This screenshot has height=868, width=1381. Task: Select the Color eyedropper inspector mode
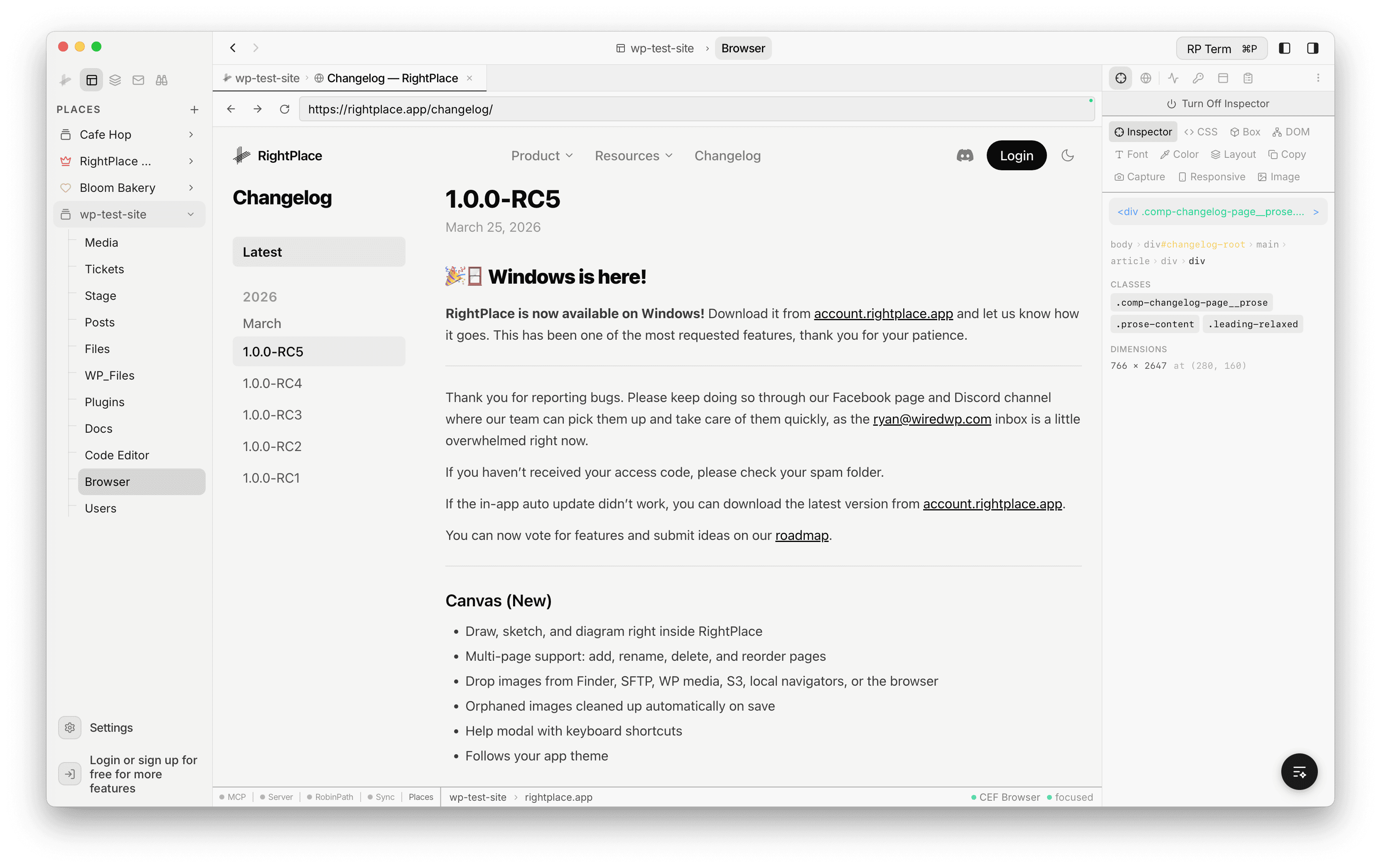pos(1179,154)
